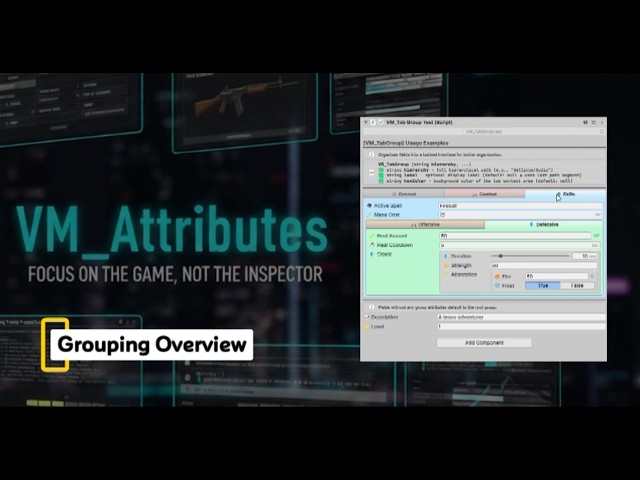Click the red code snippet icon
The width and height of the screenshot is (640, 480).
click(371, 173)
